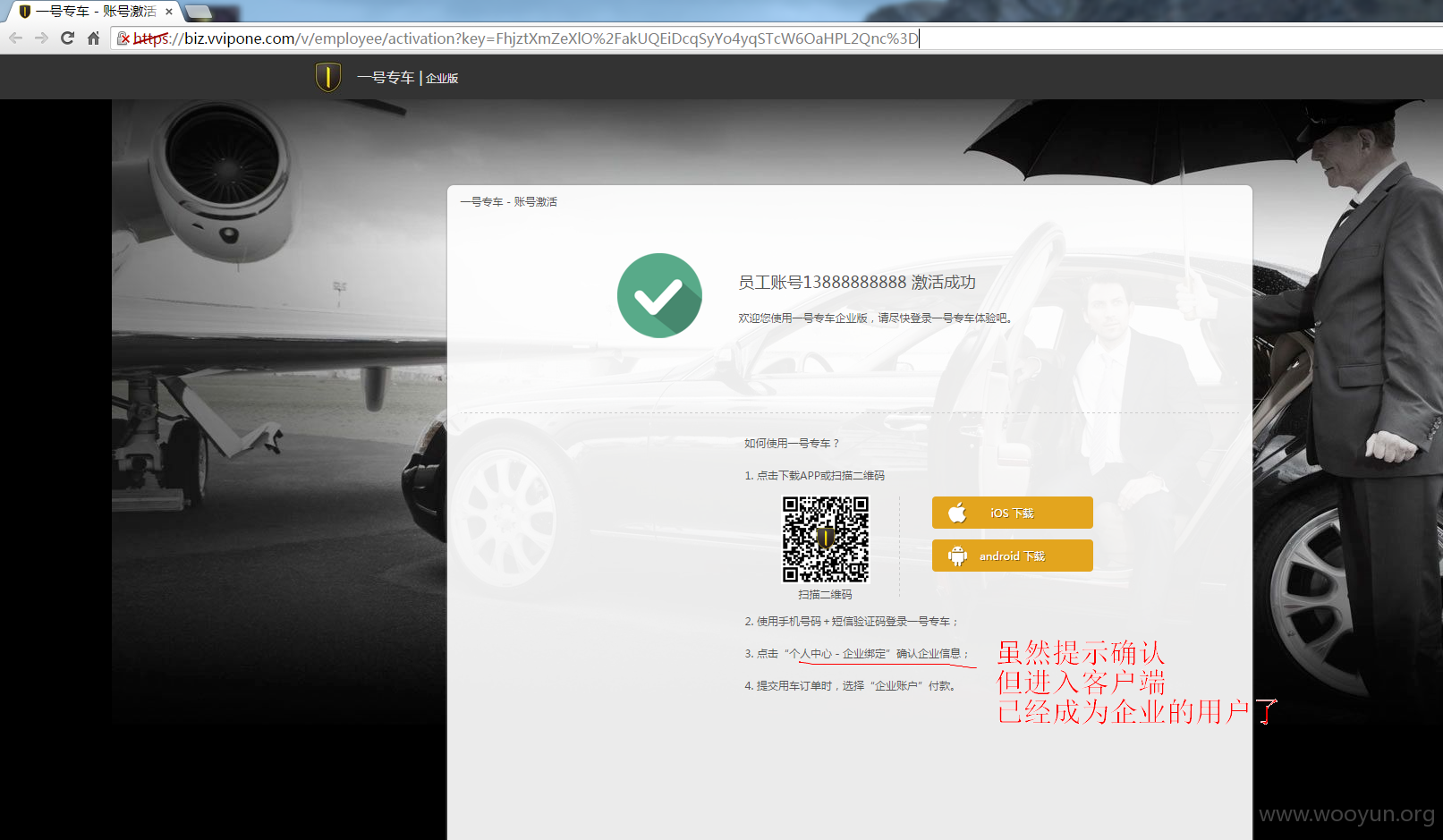The image size is (1443, 840).
Task: Click the browser forward arrow
Action: point(41,38)
